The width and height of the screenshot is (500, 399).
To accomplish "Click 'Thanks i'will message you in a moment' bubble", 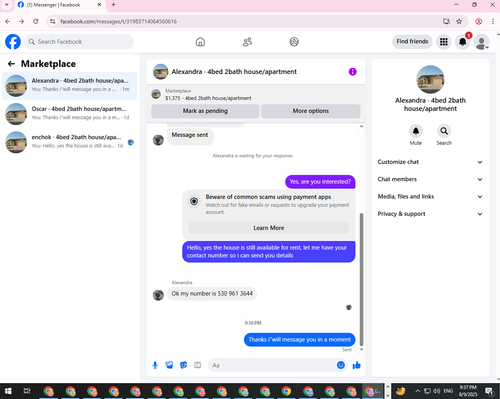I will 300,340.
